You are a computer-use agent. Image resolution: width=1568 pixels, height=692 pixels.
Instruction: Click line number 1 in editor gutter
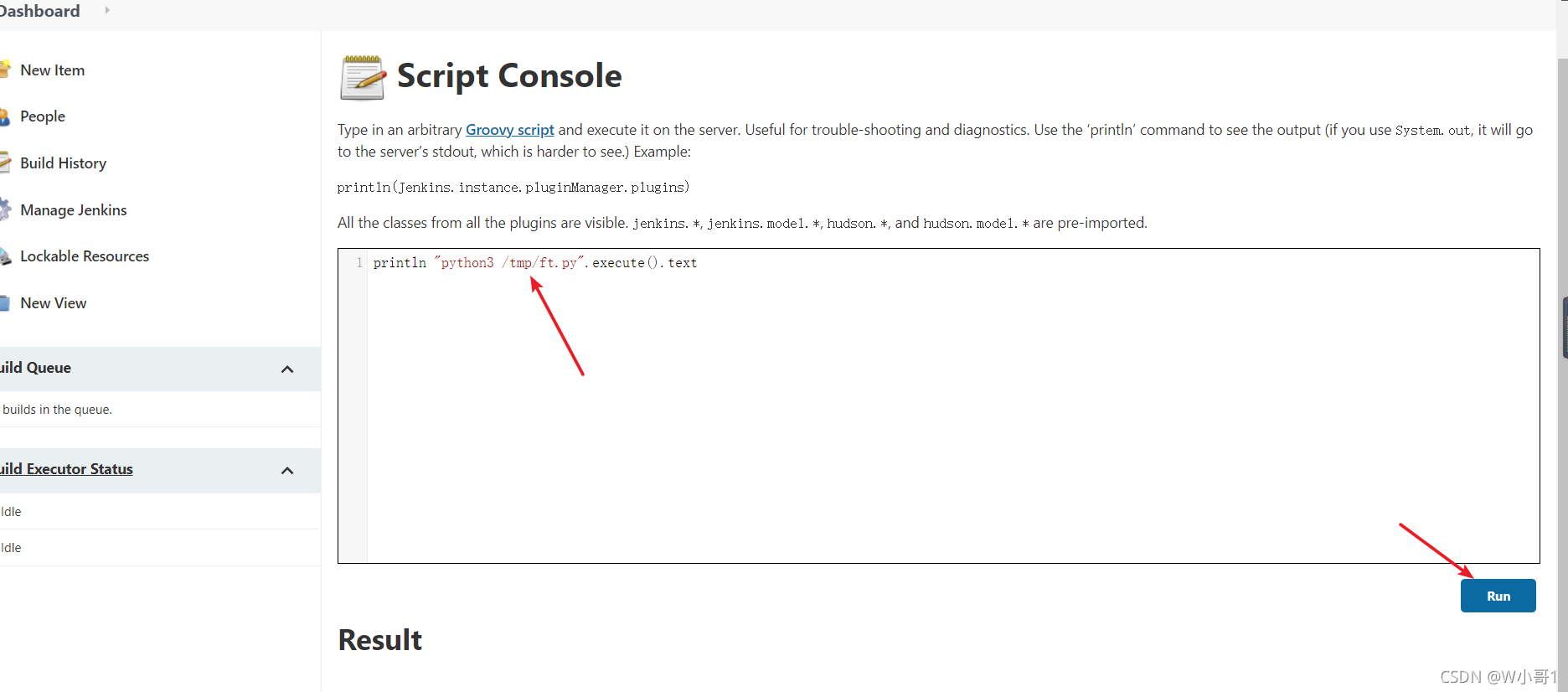click(359, 263)
